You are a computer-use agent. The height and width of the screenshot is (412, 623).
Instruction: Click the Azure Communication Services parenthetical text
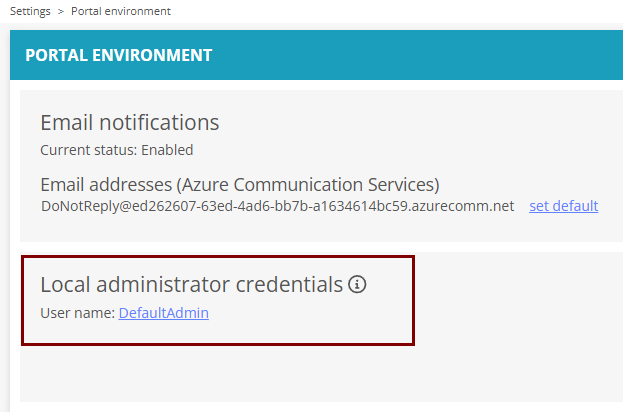(x=308, y=185)
